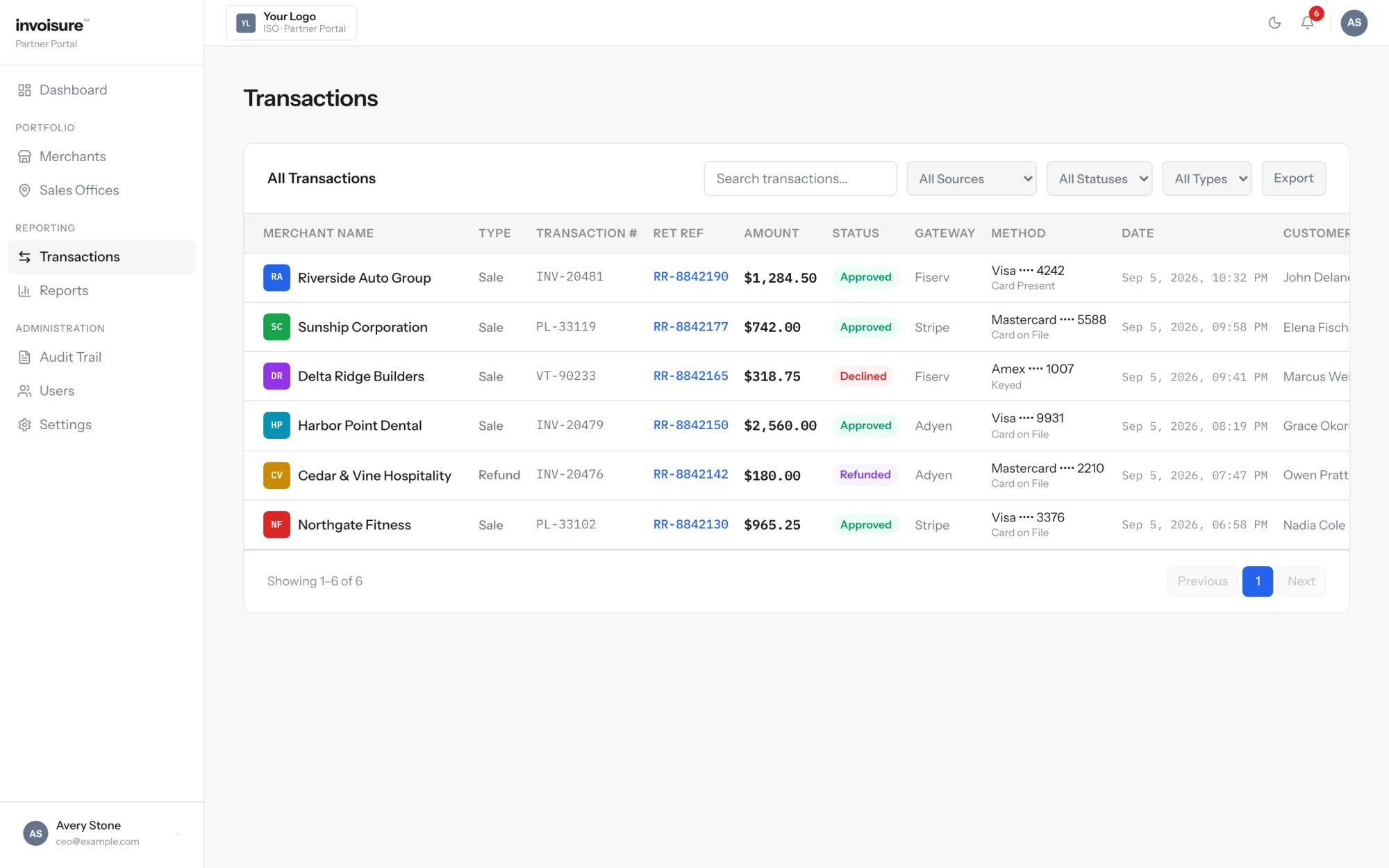Click the Sunship Corporation merchant name
Screen dimensions: 1389x868
point(363,327)
